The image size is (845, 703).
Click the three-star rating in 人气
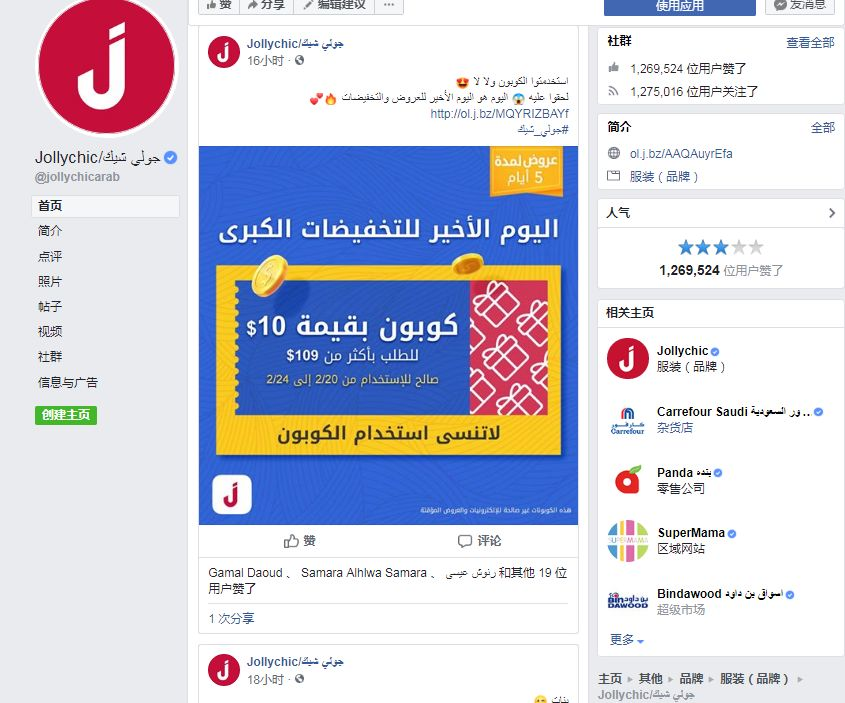[721, 247]
